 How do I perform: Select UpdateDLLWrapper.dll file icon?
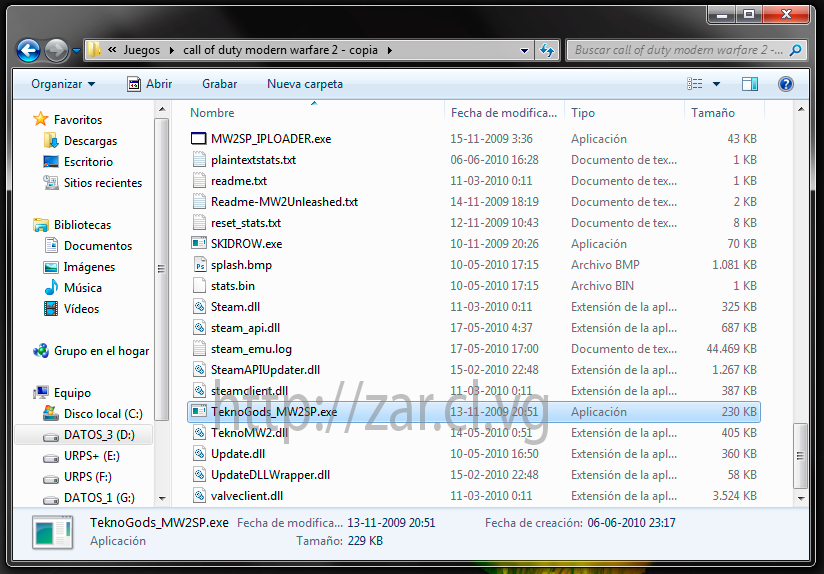[x=199, y=475]
